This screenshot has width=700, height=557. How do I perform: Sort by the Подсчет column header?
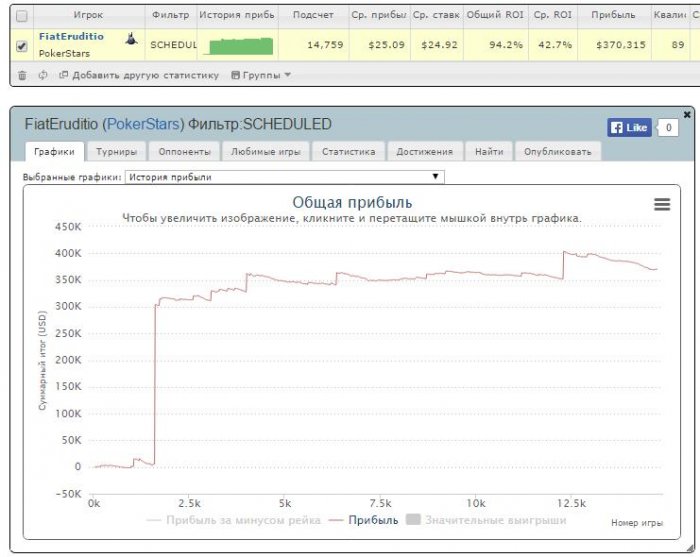click(x=313, y=15)
